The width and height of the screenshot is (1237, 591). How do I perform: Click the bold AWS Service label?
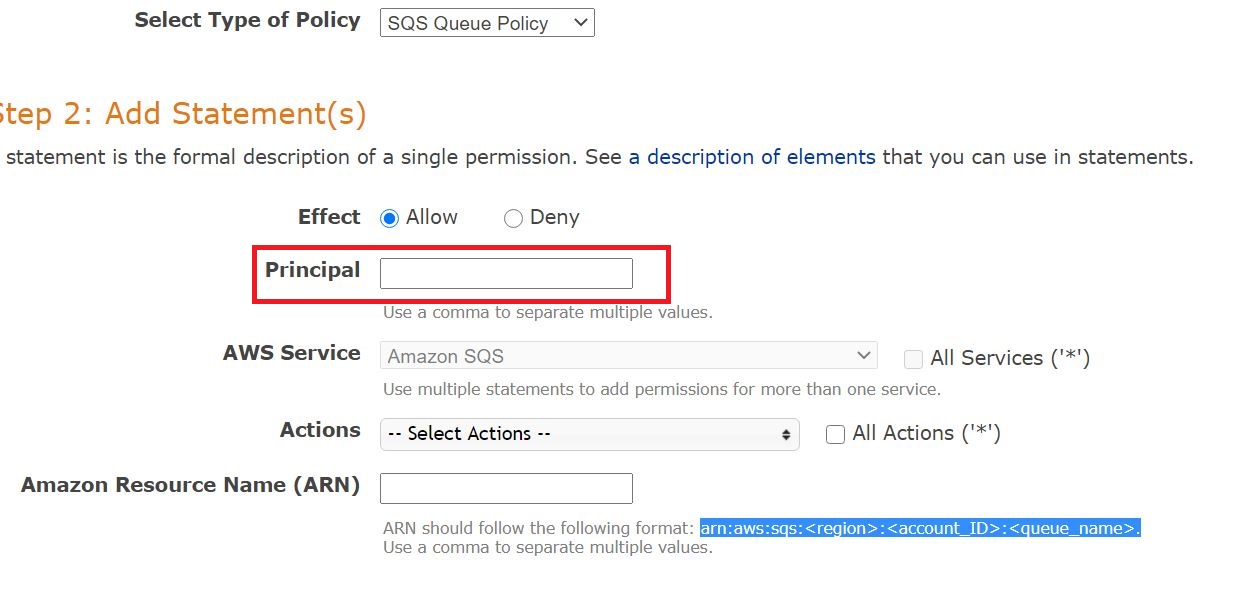click(292, 353)
